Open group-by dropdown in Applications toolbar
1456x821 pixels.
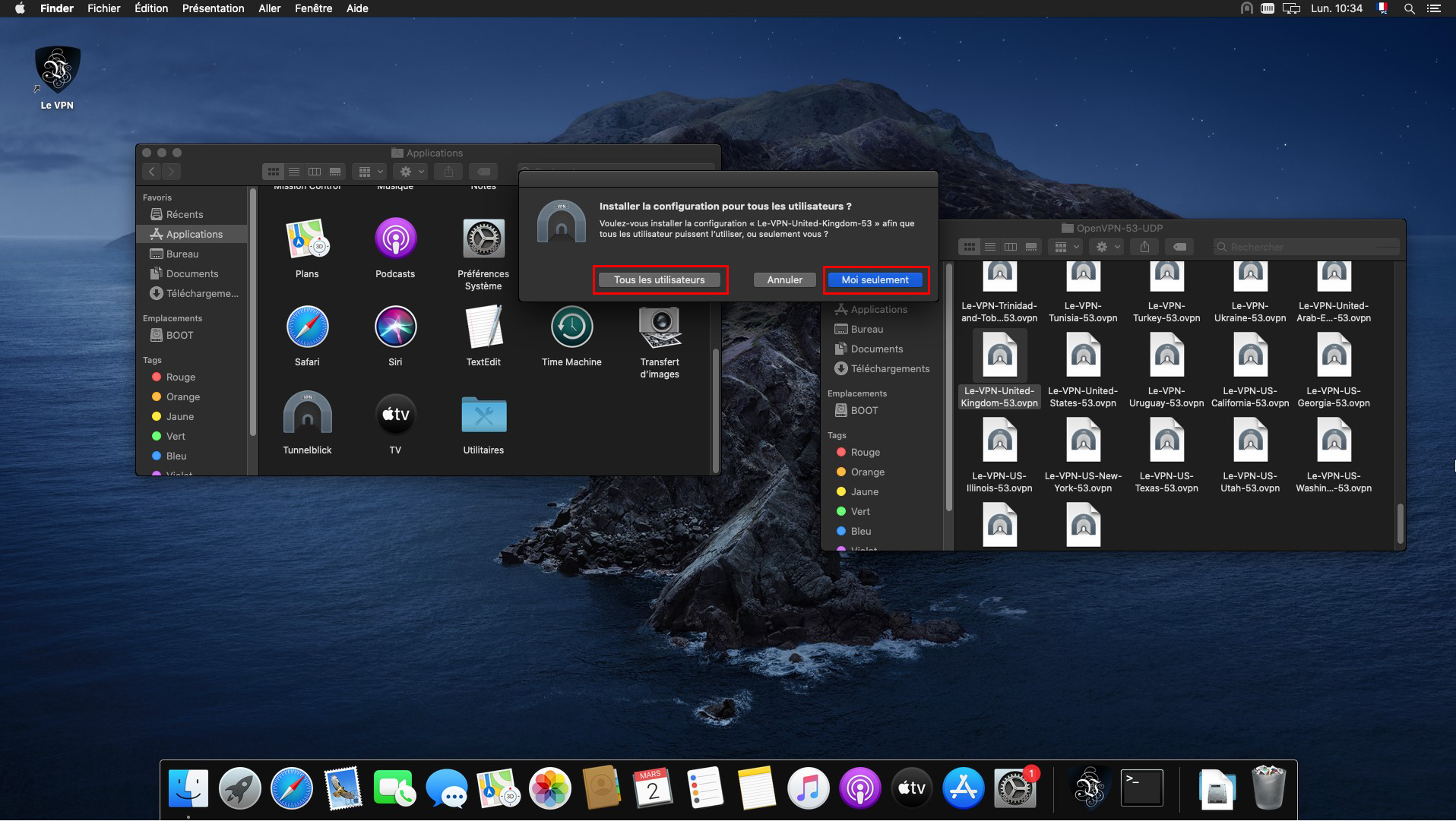(369, 172)
